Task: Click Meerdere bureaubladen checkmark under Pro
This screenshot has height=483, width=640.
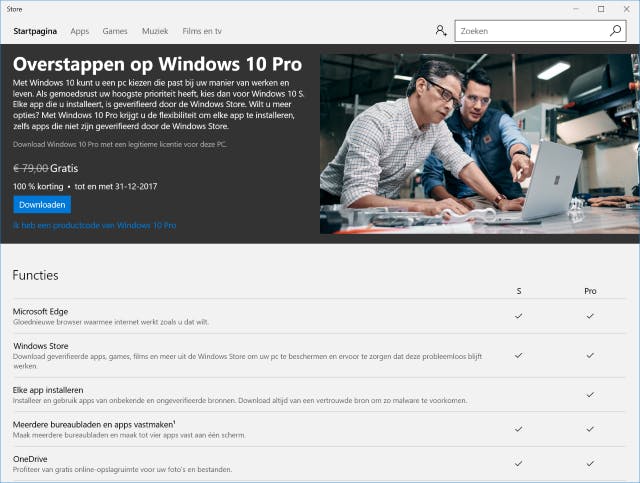Action: [590, 429]
